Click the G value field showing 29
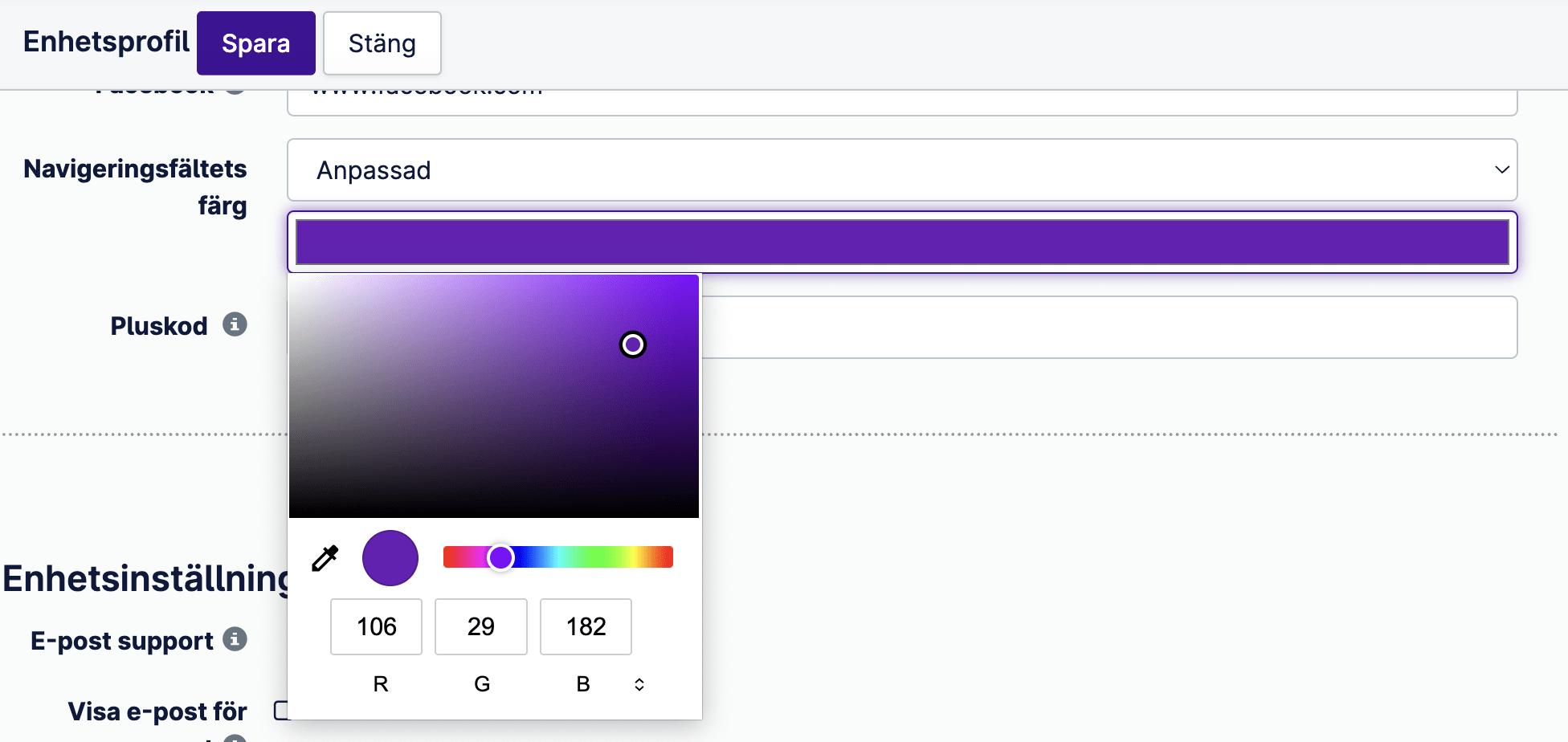 click(x=480, y=626)
